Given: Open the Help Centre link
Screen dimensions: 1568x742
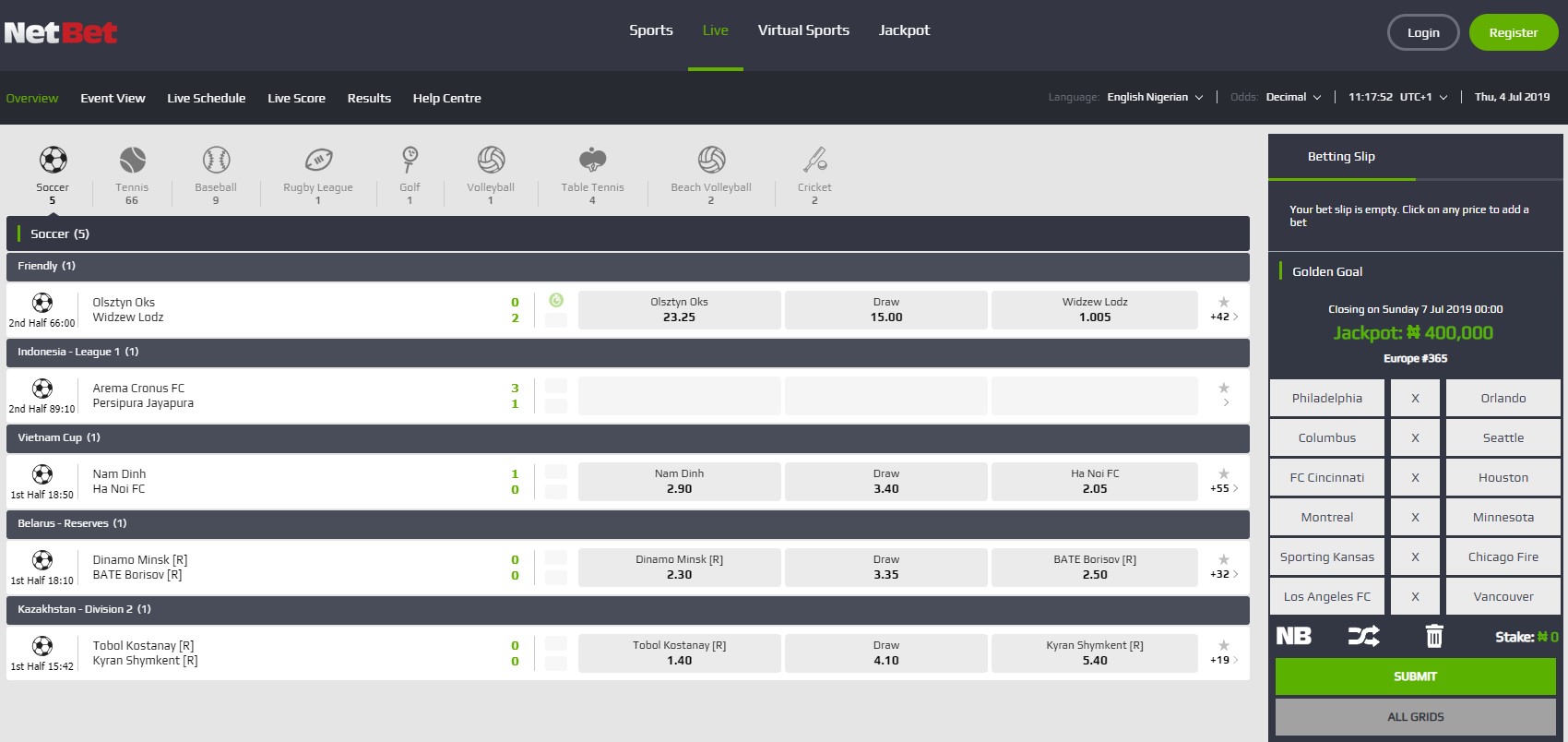Looking at the screenshot, I should pyautogui.click(x=447, y=98).
